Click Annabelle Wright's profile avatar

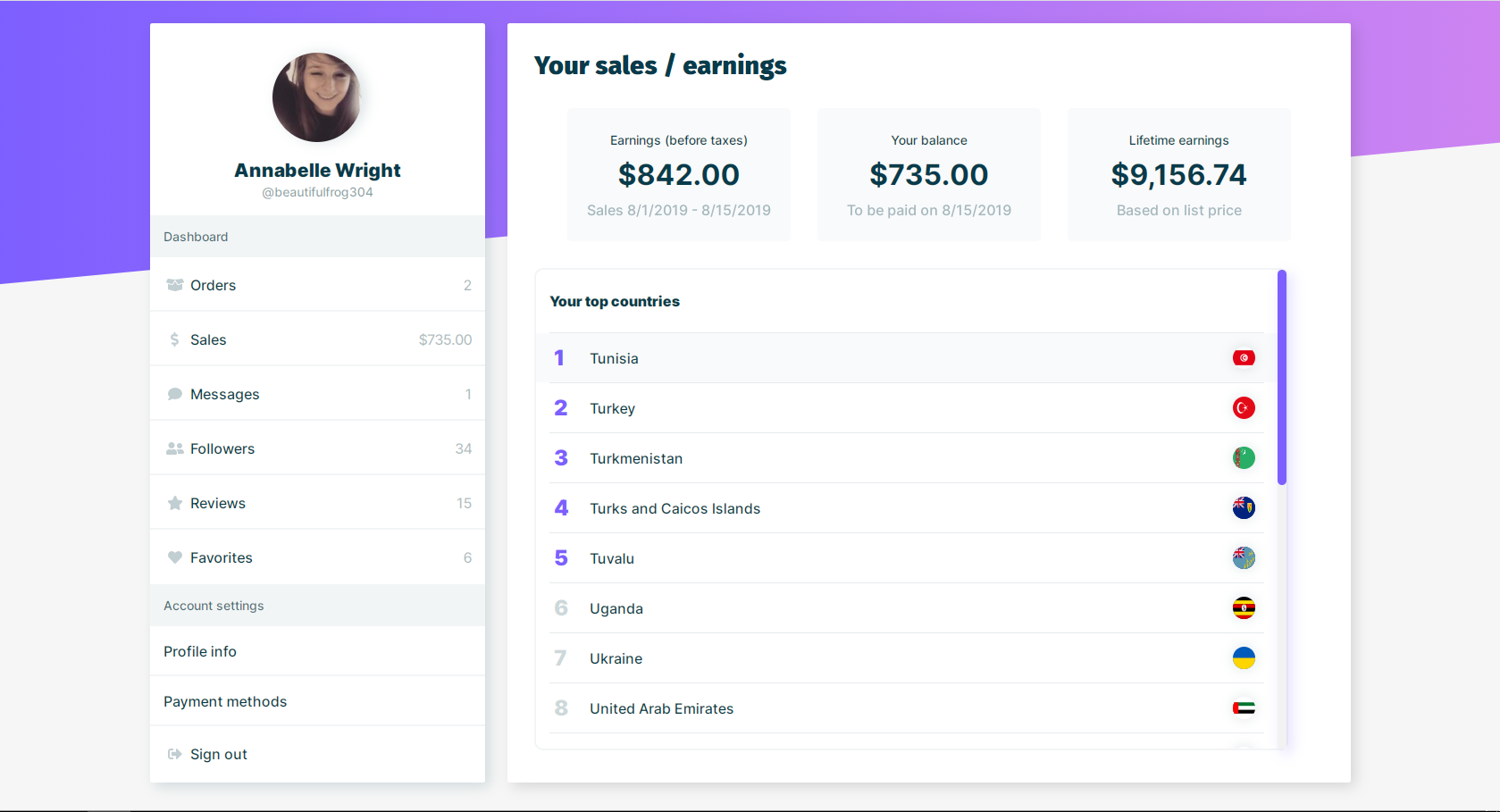click(x=317, y=97)
